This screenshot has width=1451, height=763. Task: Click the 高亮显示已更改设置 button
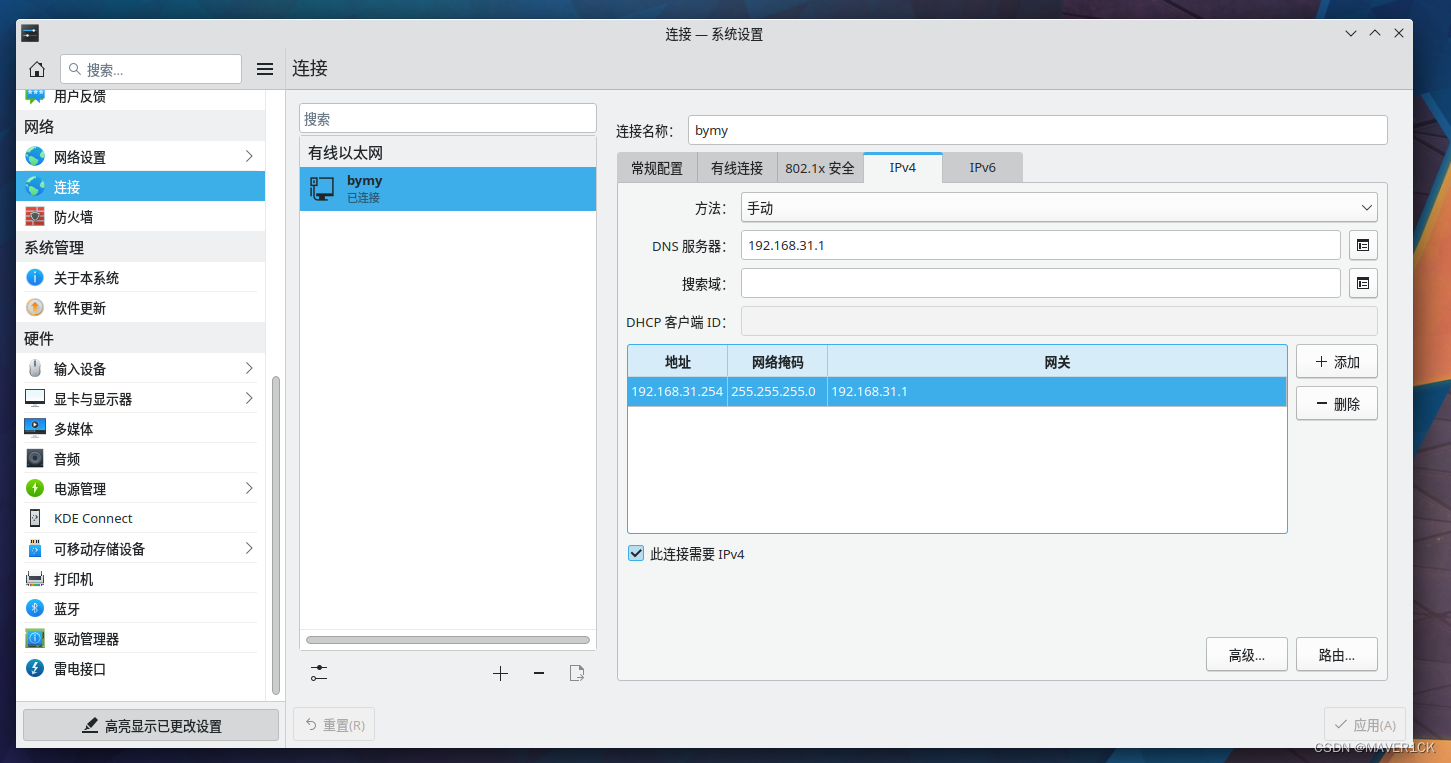[x=151, y=726]
